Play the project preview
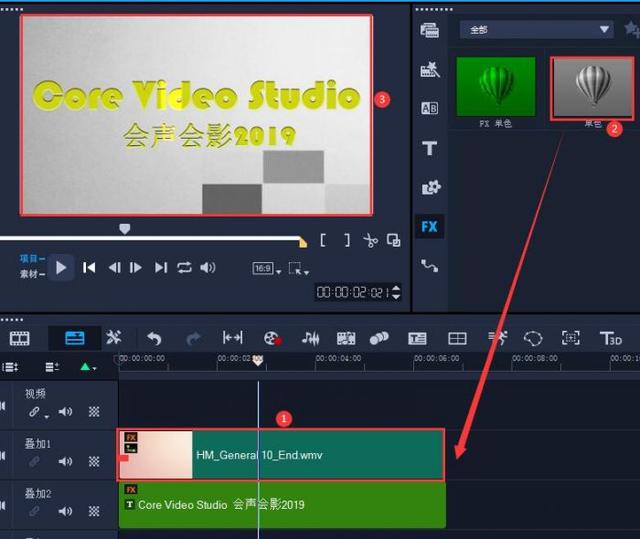The width and height of the screenshot is (640, 539). point(61,268)
